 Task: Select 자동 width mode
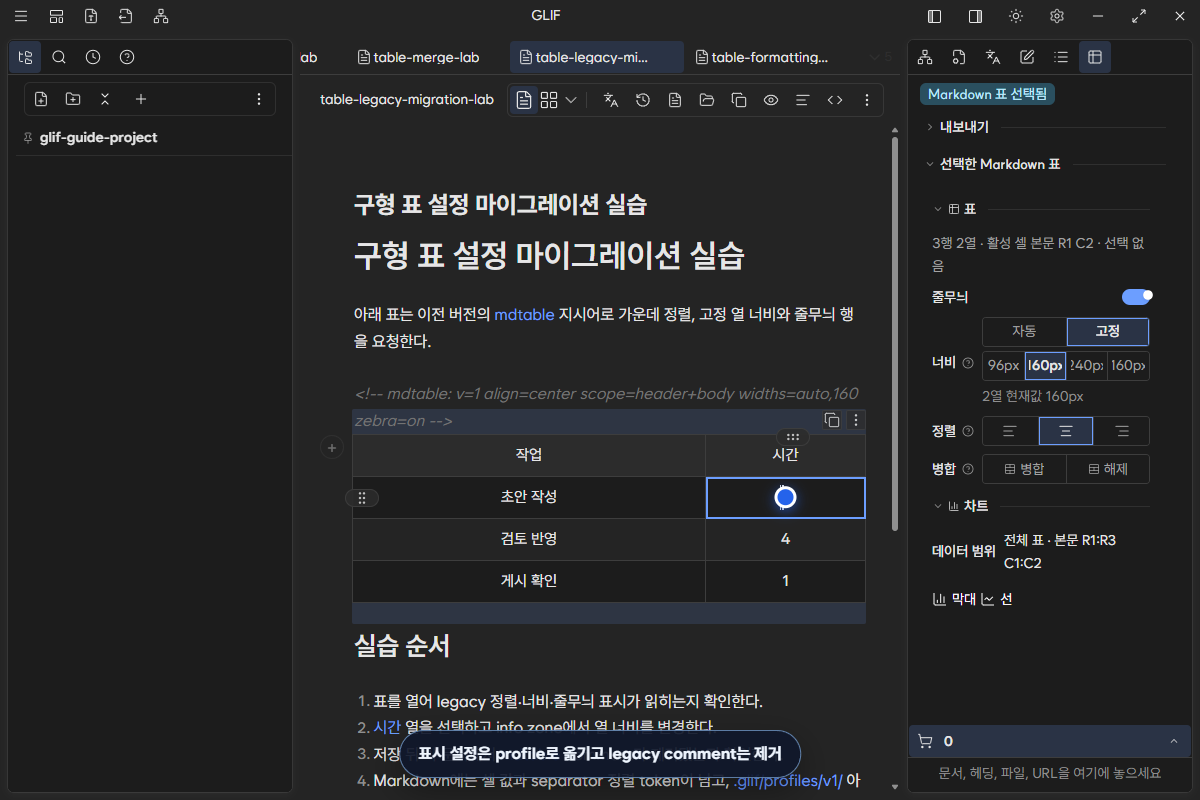click(1024, 331)
